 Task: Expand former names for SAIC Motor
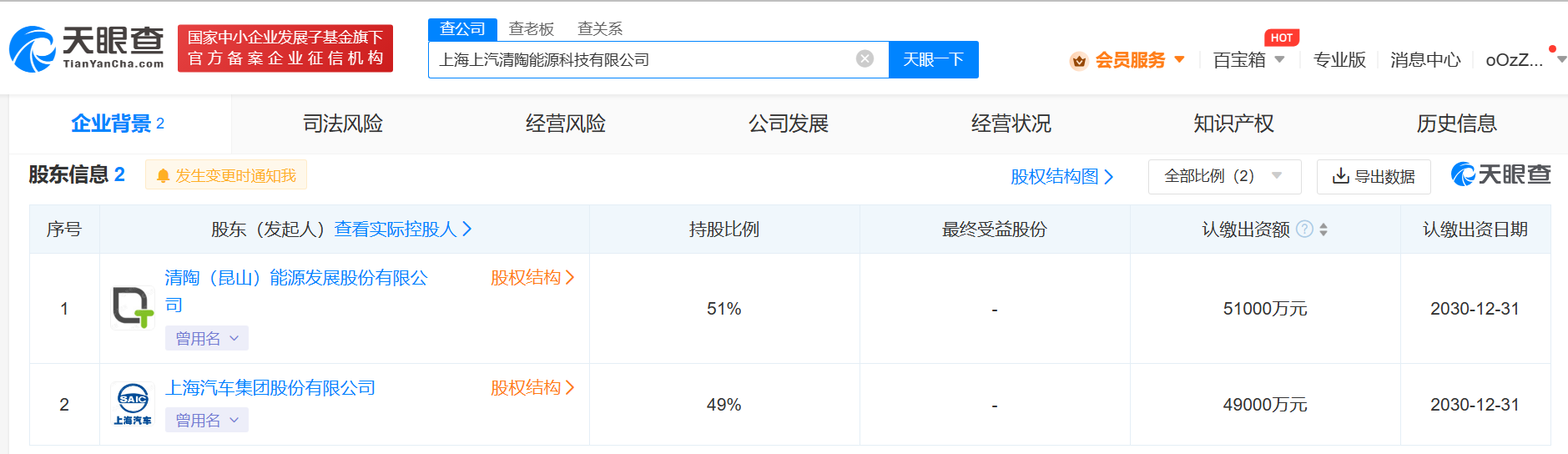pyautogui.click(x=206, y=420)
